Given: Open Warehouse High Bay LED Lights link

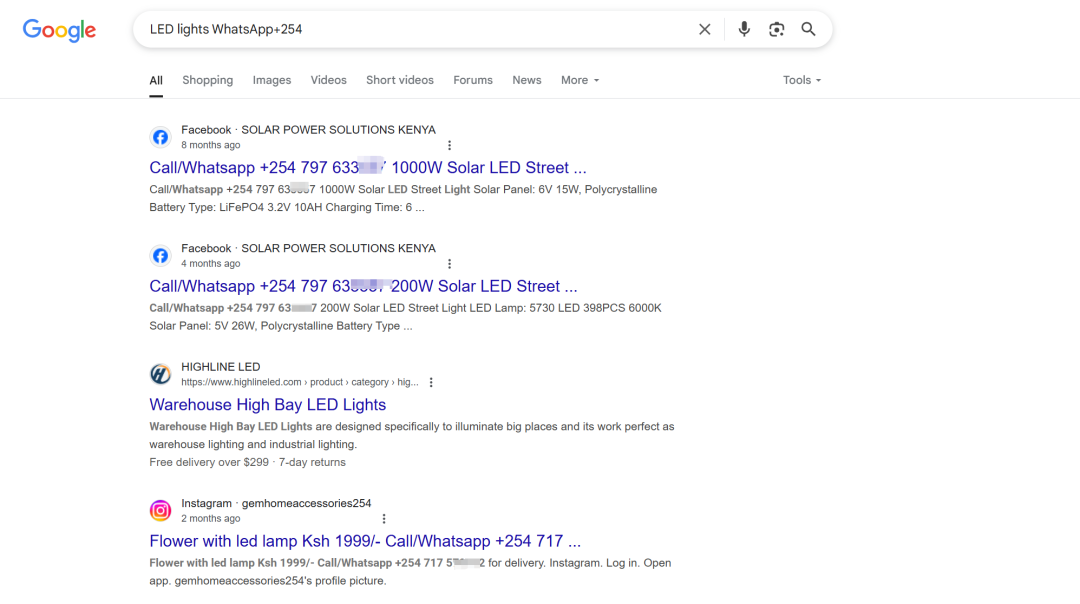Looking at the screenshot, I should click(267, 405).
